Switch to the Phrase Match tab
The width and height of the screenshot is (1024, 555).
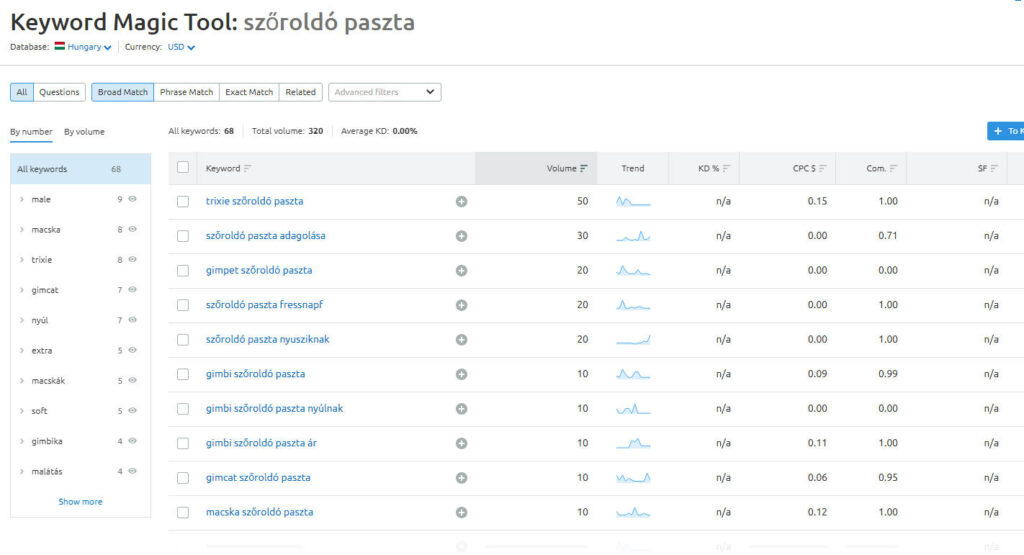(x=186, y=92)
